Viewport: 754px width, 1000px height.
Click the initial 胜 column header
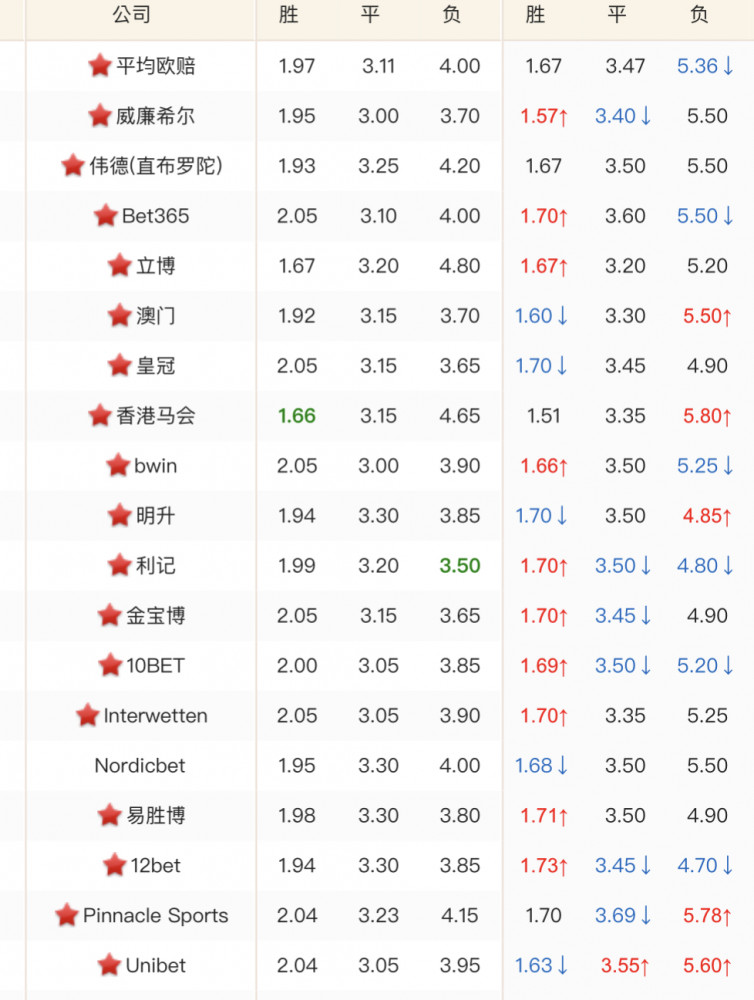coord(288,14)
